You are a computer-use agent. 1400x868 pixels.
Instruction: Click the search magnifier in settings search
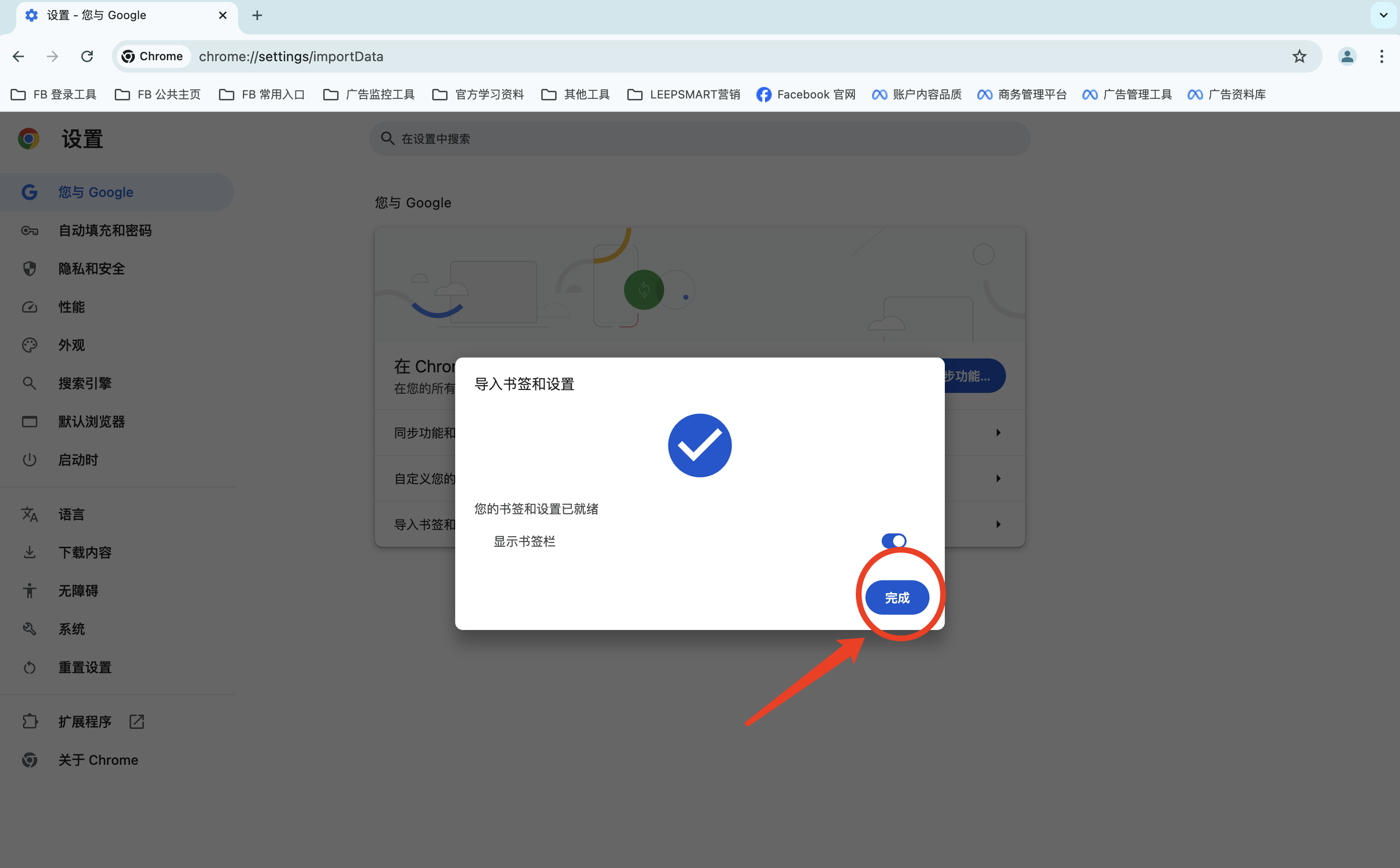[388, 138]
